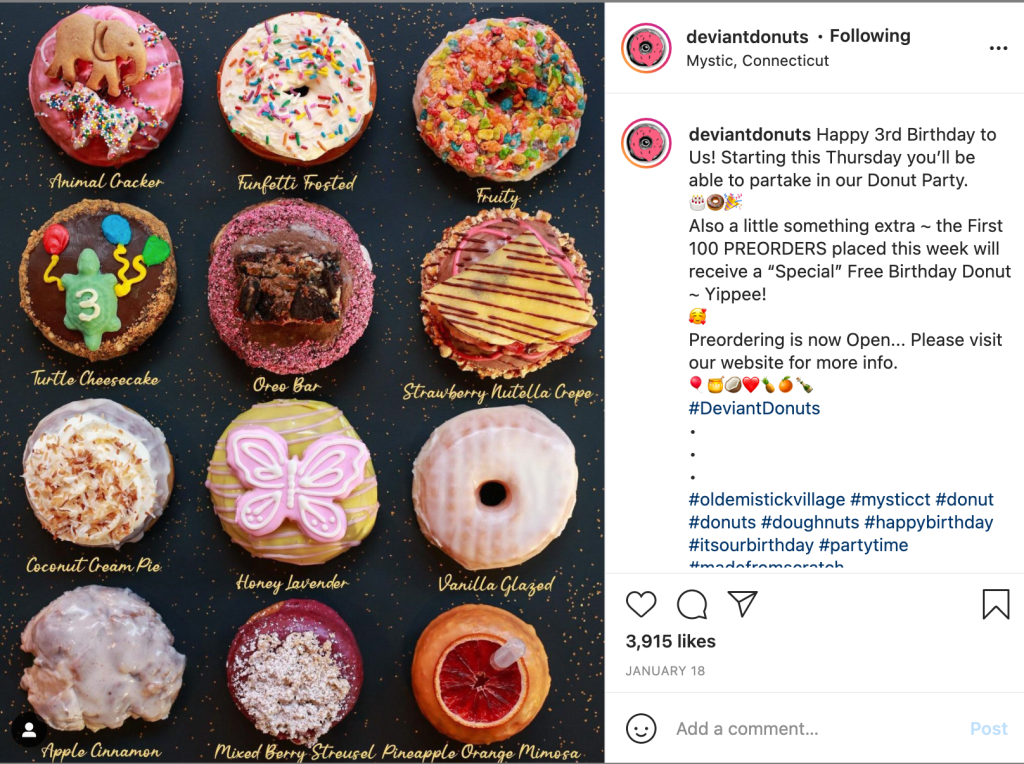Open deviantdonuts avatar beside the caption
Viewport: 1024px width, 764px height.
tap(646, 144)
